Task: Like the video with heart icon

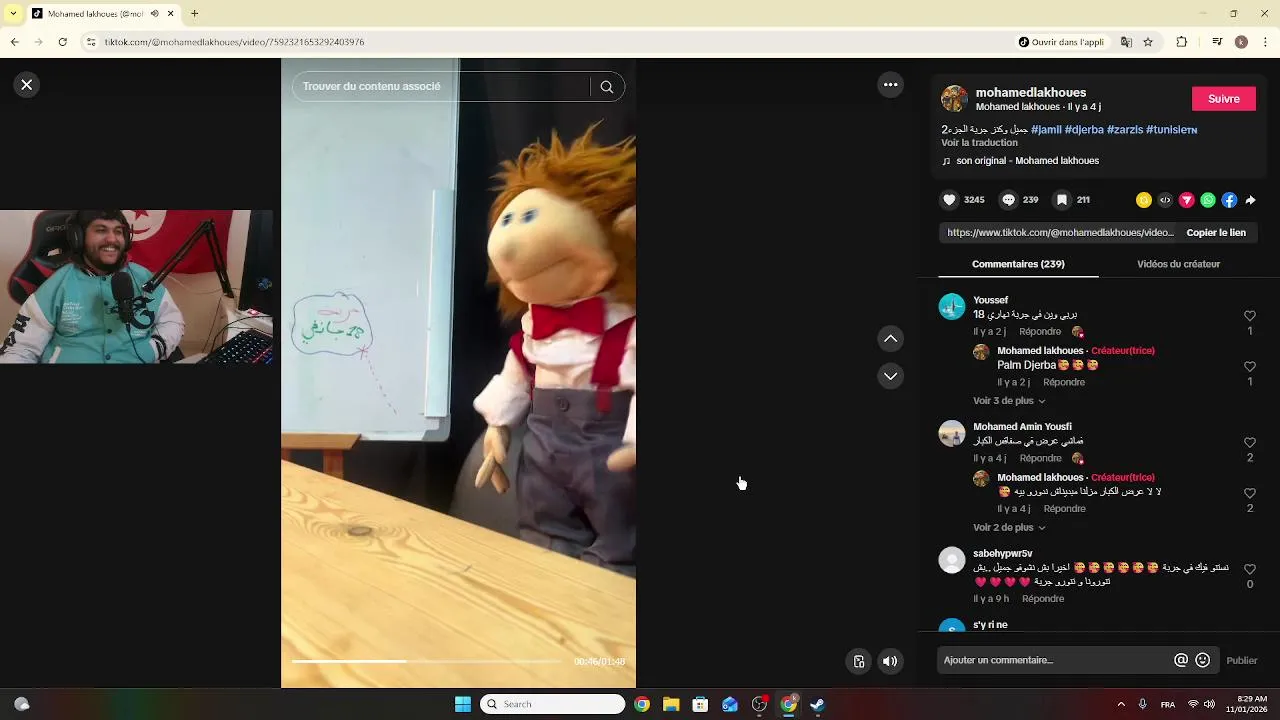Action: pyautogui.click(x=949, y=200)
